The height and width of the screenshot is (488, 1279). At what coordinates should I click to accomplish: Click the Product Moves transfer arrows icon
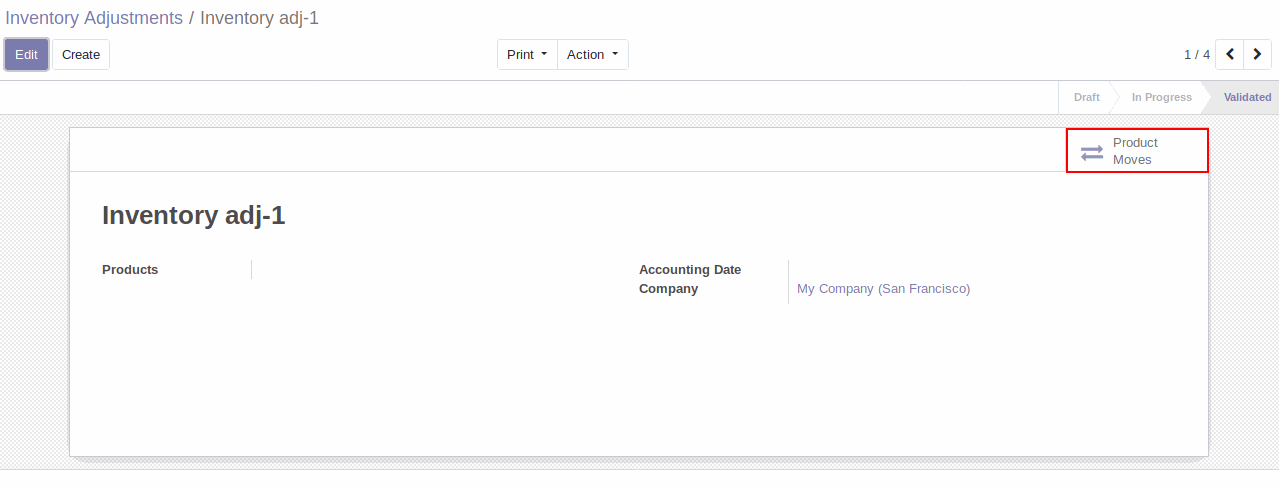click(1092, 152)
